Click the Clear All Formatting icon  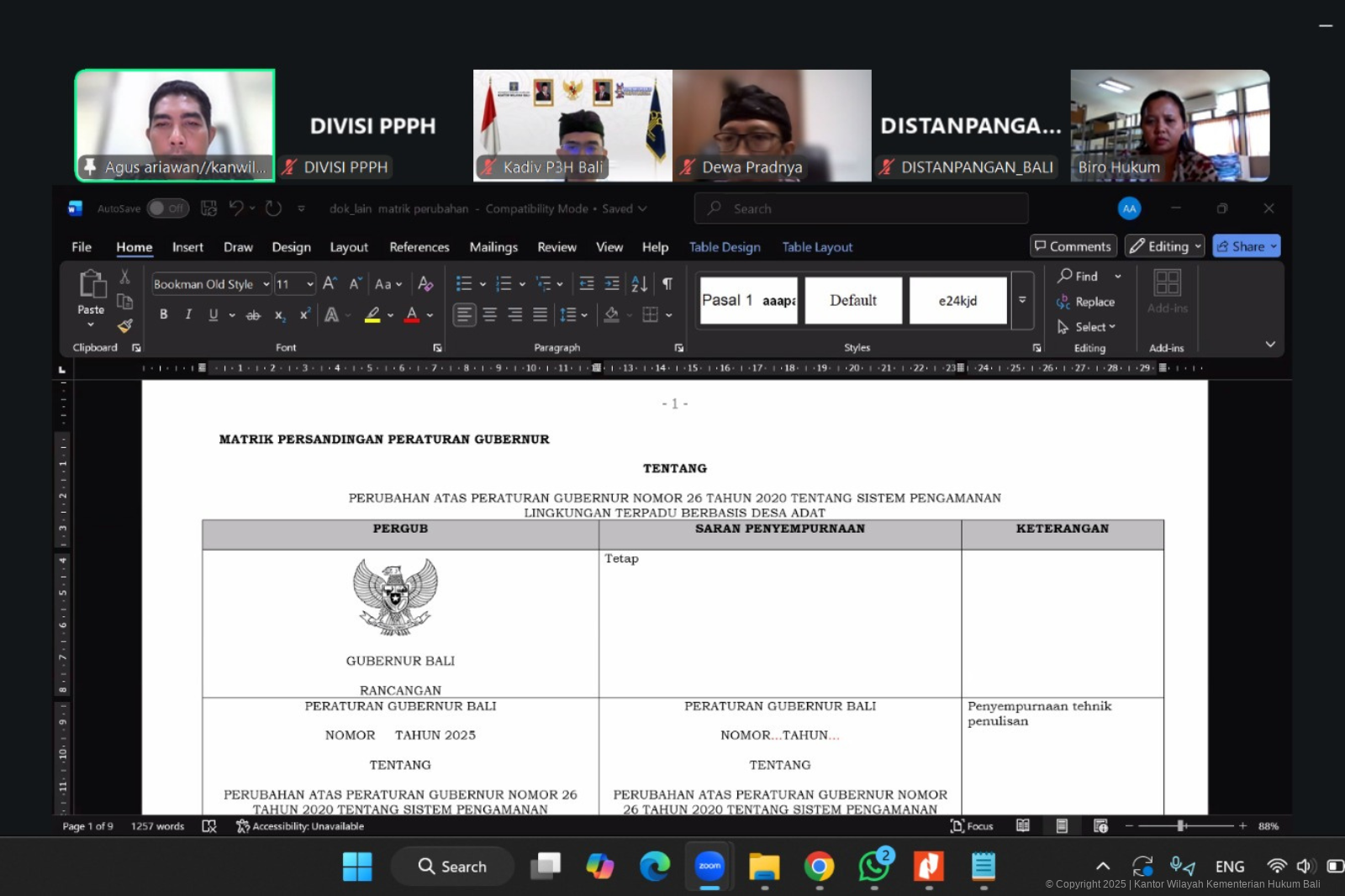(x=426, y=284)
